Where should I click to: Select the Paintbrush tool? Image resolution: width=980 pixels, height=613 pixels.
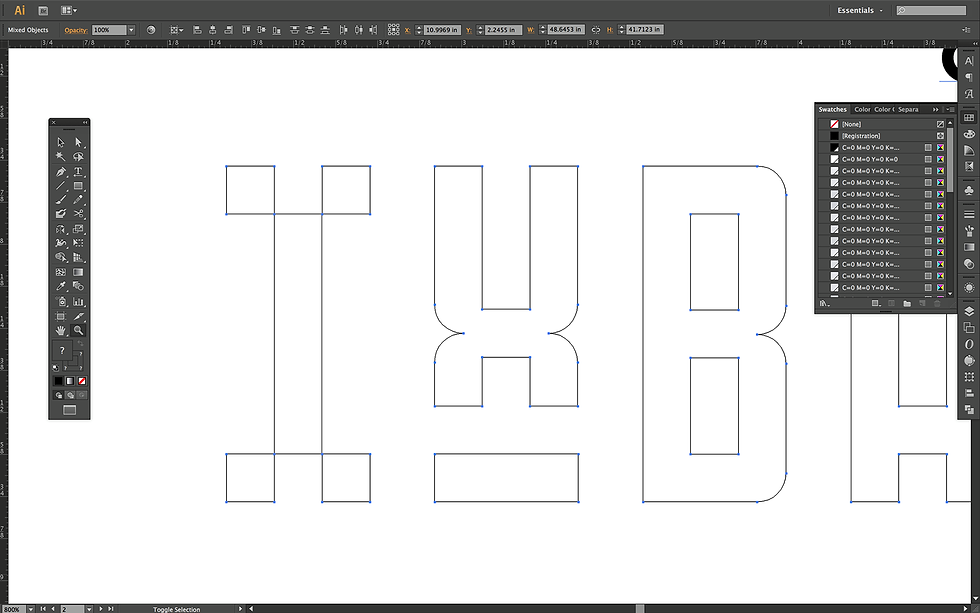[61, 200]
